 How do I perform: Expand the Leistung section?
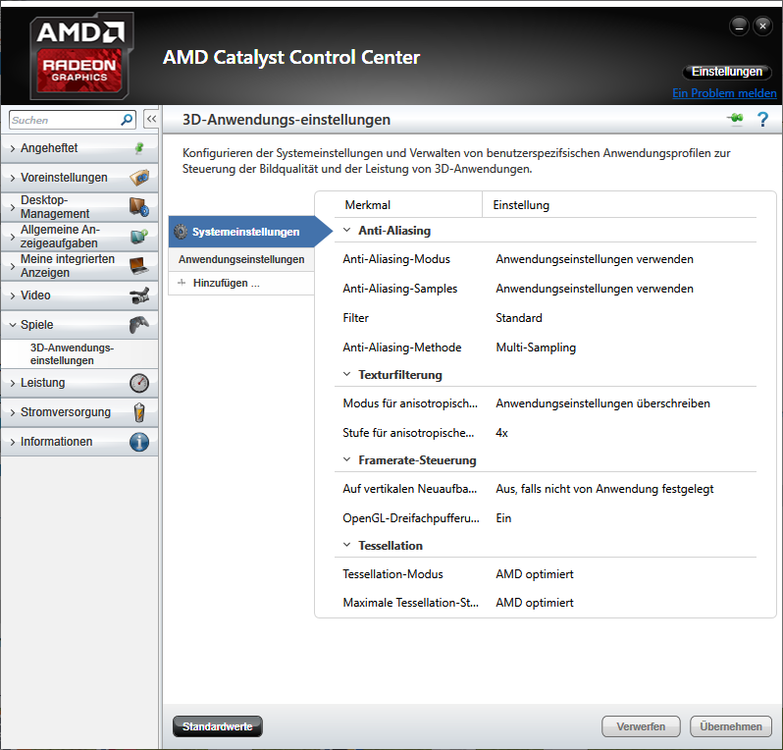(x=13, y=383)
